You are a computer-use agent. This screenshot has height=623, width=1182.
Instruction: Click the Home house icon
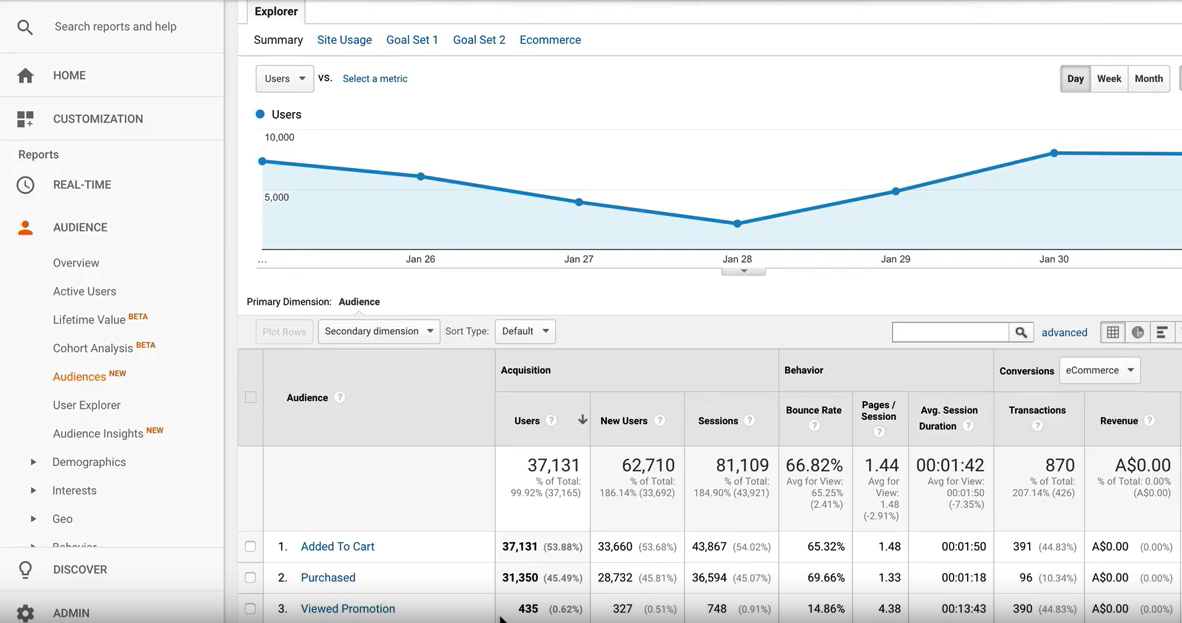coord(25,75)
